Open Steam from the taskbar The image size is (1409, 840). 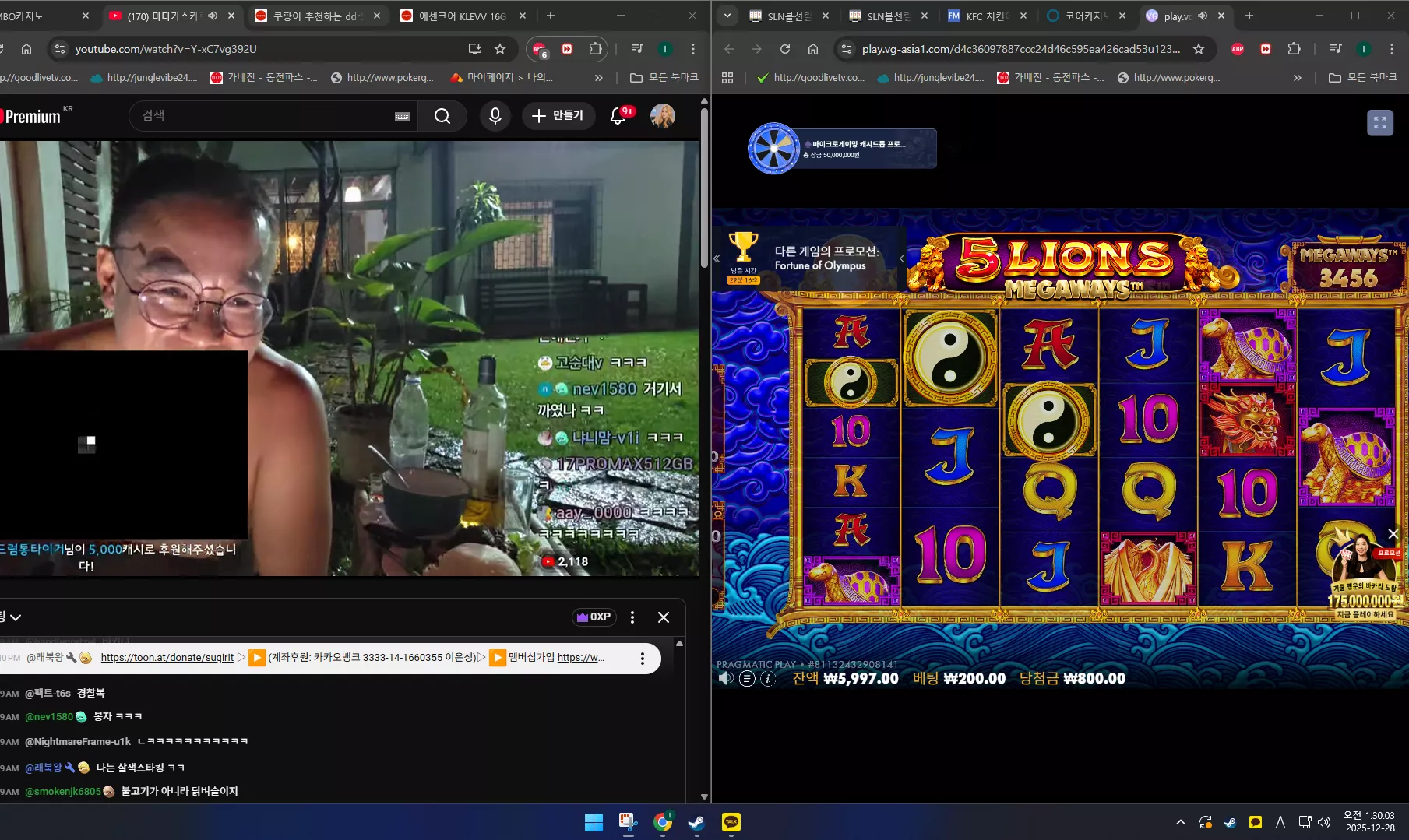(696, 822)
